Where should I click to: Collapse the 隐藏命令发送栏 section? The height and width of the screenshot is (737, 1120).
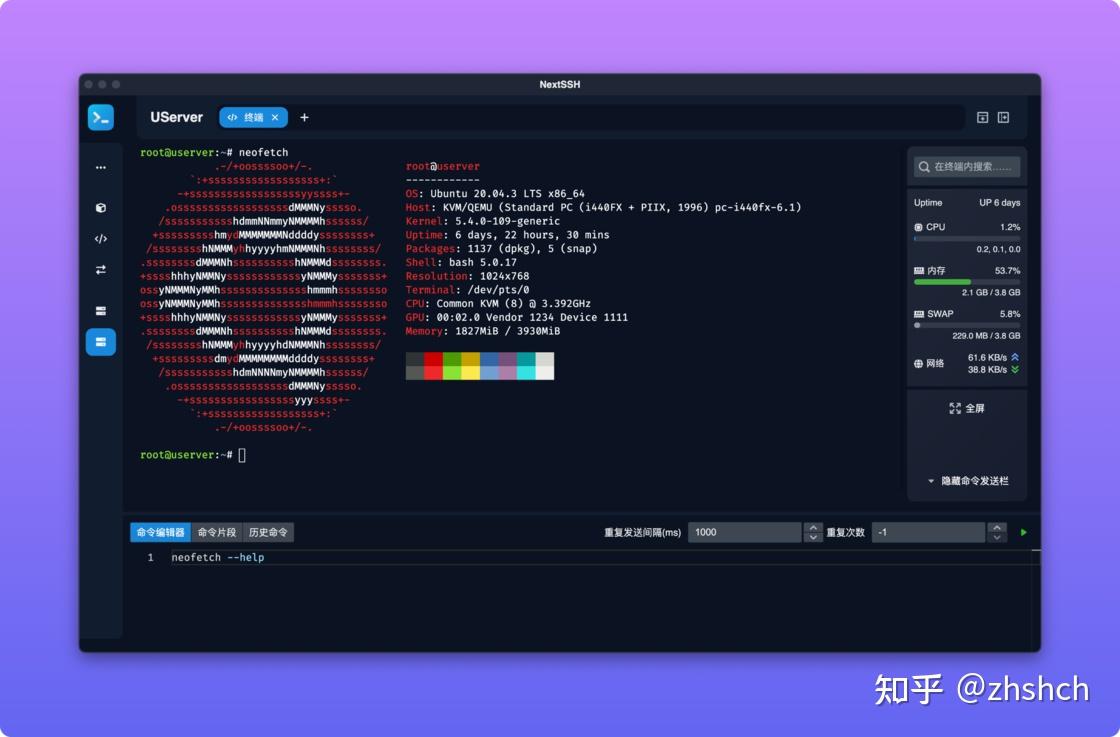click(x=967, y=481)
